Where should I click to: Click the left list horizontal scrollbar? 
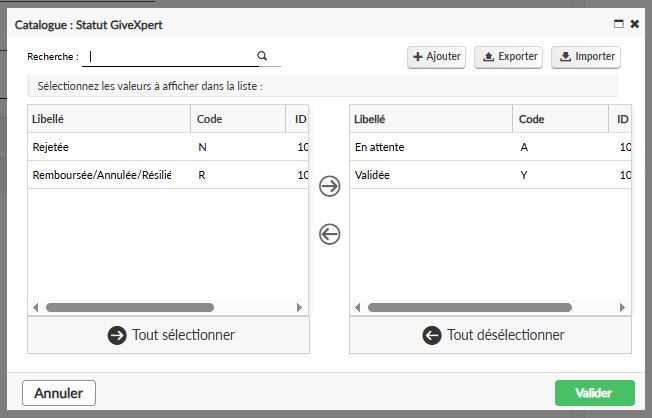(x=130, y=308)
